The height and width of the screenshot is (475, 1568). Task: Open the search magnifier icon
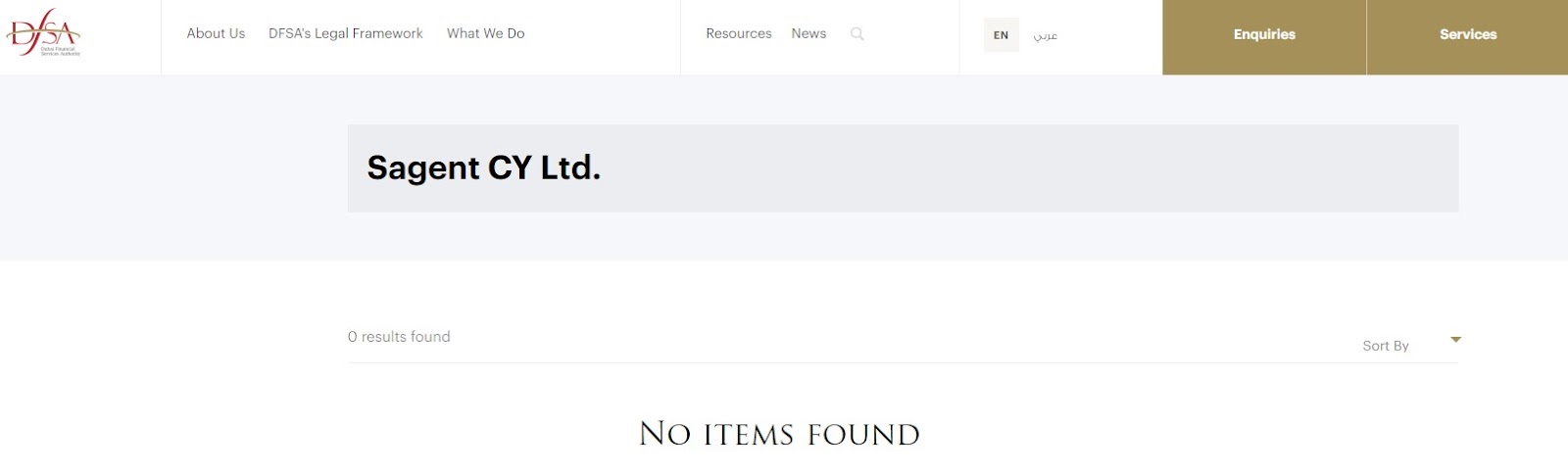click(x=857, y=34)
